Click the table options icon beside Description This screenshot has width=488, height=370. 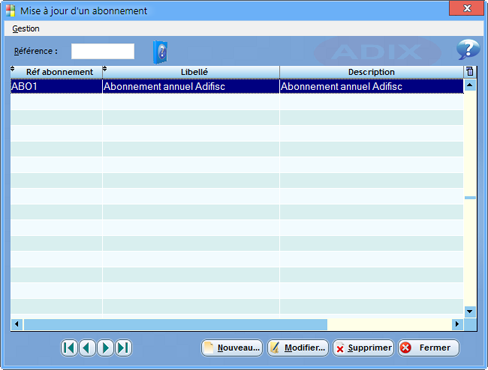470,71
